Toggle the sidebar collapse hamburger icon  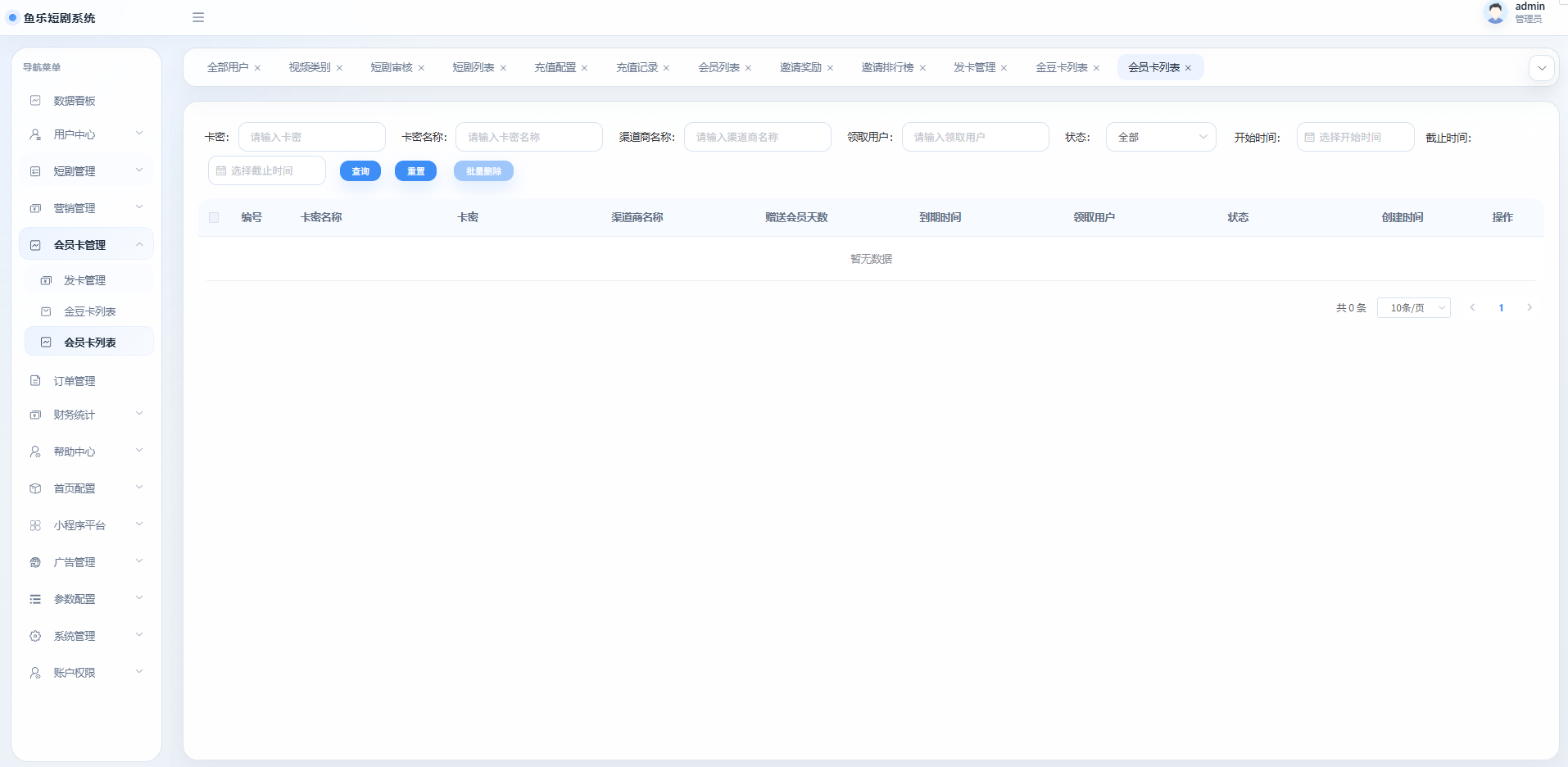[198, 17]
